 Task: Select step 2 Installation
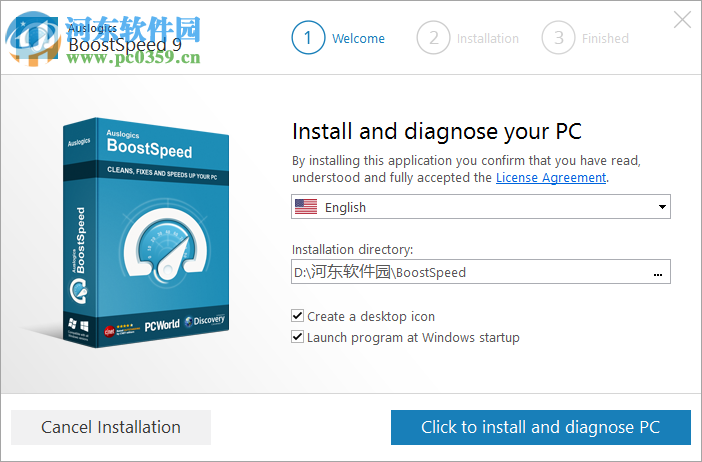(468, 38)
